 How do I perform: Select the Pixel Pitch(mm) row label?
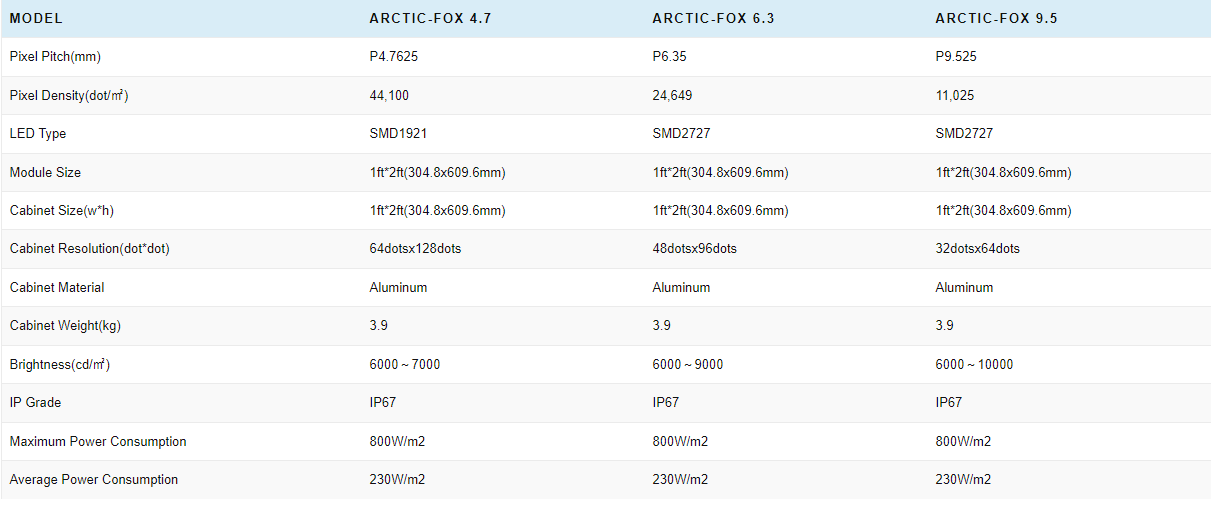[x=55, y=57]
